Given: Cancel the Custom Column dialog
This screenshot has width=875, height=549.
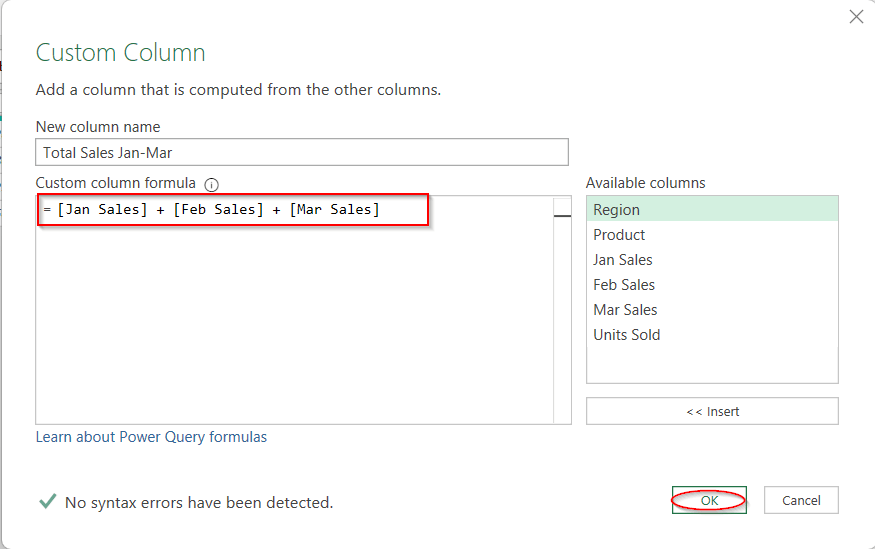Looking at the screenshot, I should [800, 500].
